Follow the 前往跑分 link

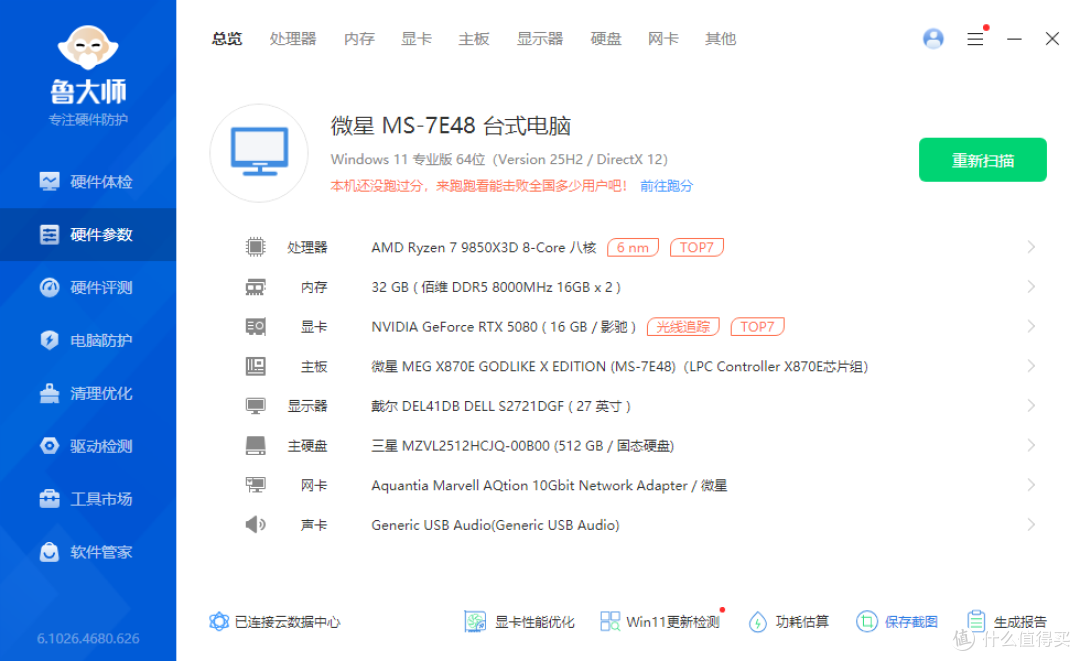point(666,186)
